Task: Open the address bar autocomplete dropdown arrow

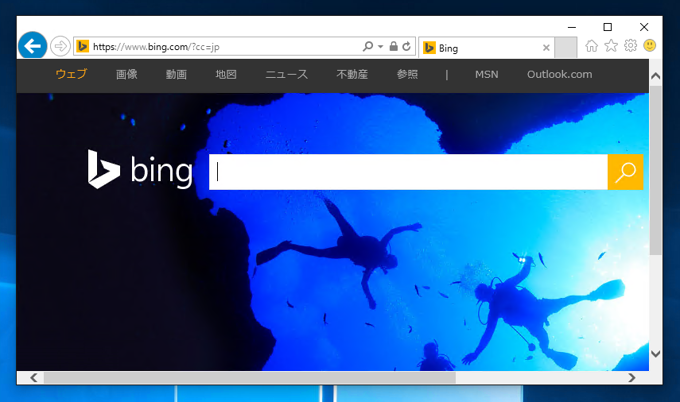Action: click(380, 46)
